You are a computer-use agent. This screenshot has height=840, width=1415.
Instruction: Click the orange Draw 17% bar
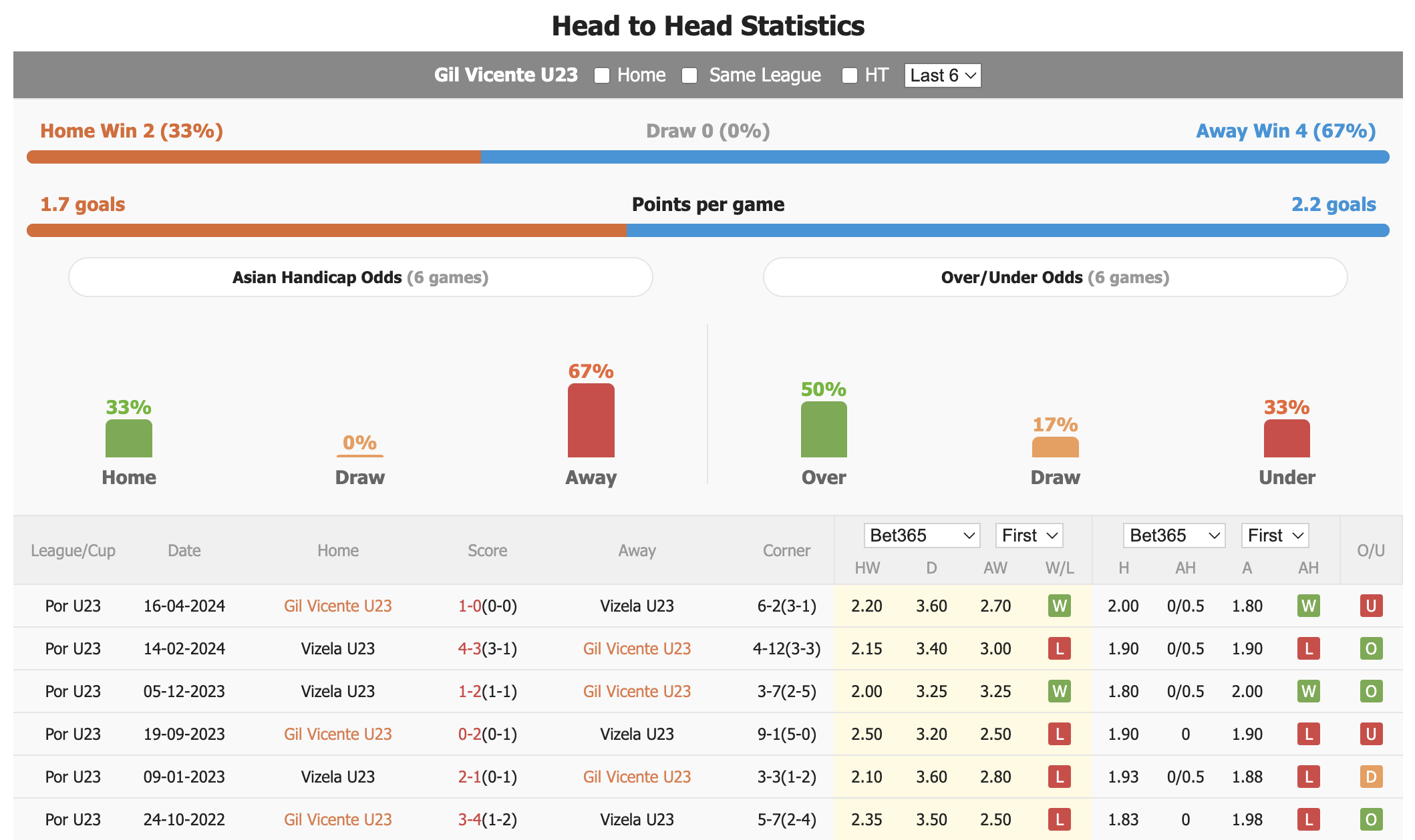(1056, 447)
